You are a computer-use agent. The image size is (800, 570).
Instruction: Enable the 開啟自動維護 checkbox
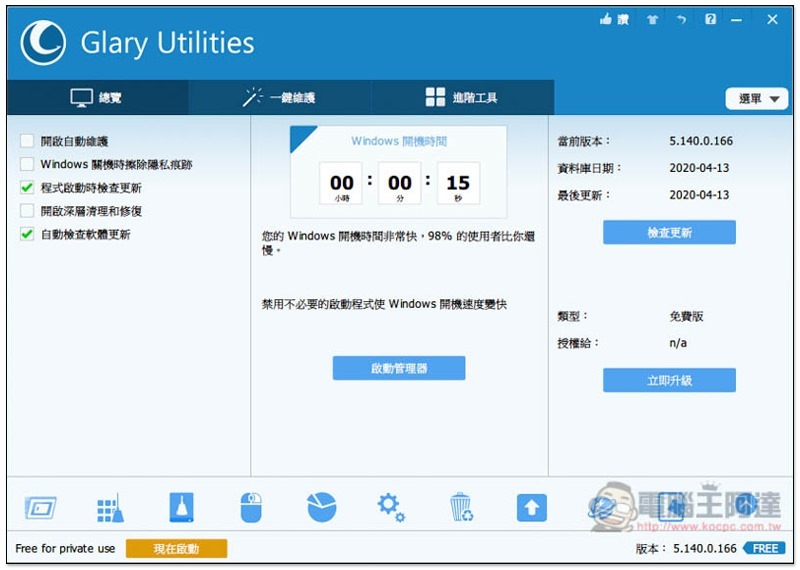pyautogui.click(x=27, y=141)
